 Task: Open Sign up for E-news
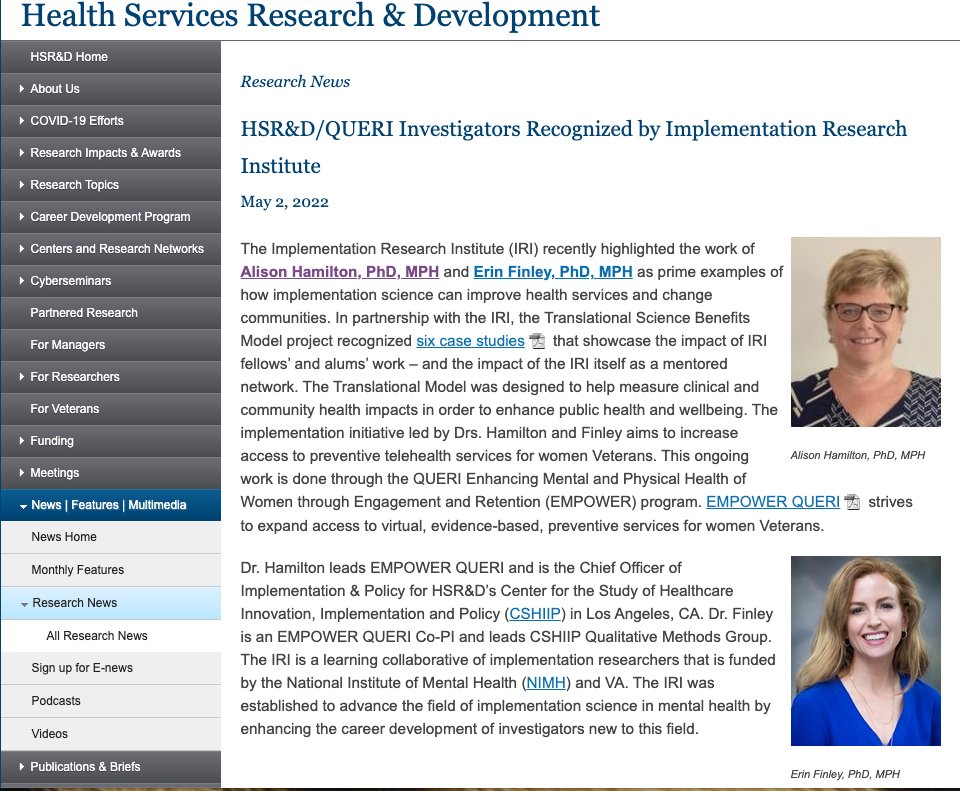(x=111, y=668)
